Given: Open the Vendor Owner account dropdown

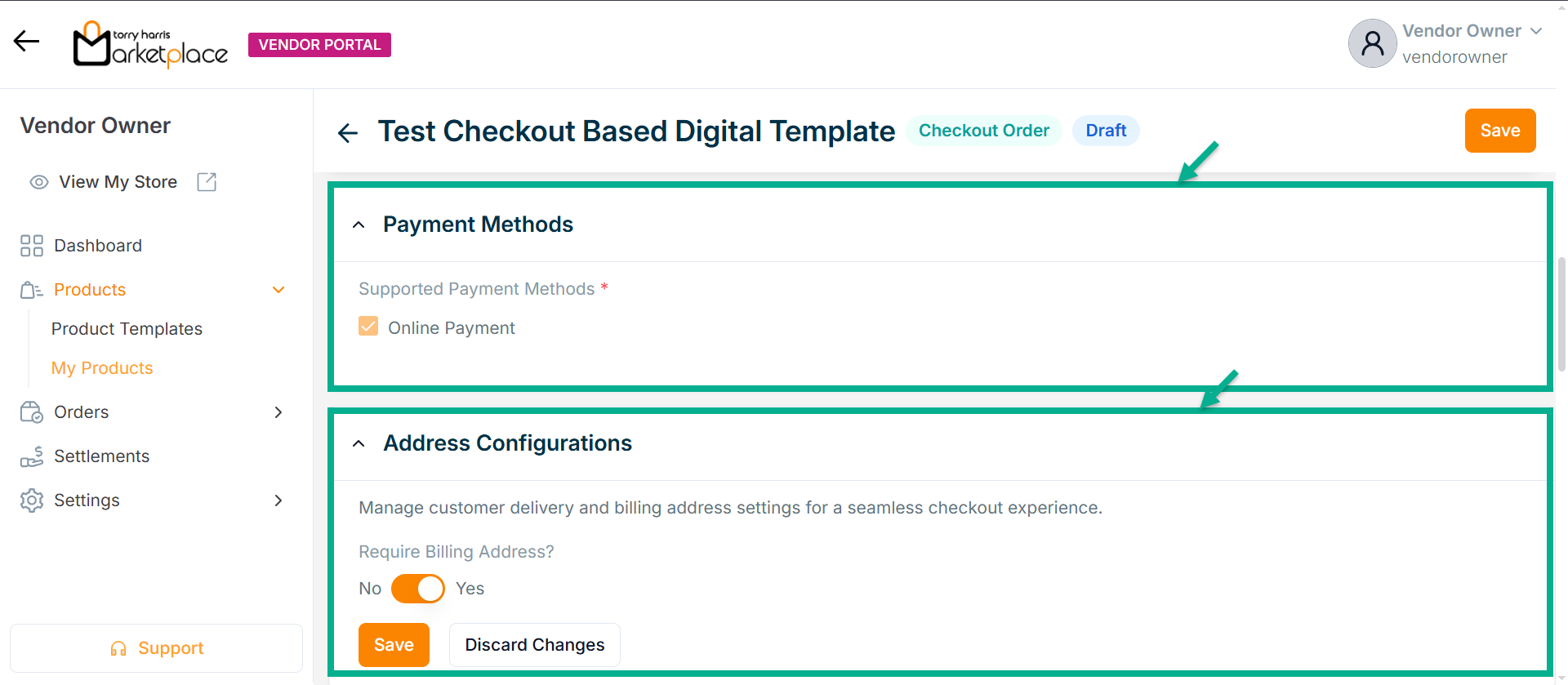Looking at the screenshot, I should point(1535,31).
